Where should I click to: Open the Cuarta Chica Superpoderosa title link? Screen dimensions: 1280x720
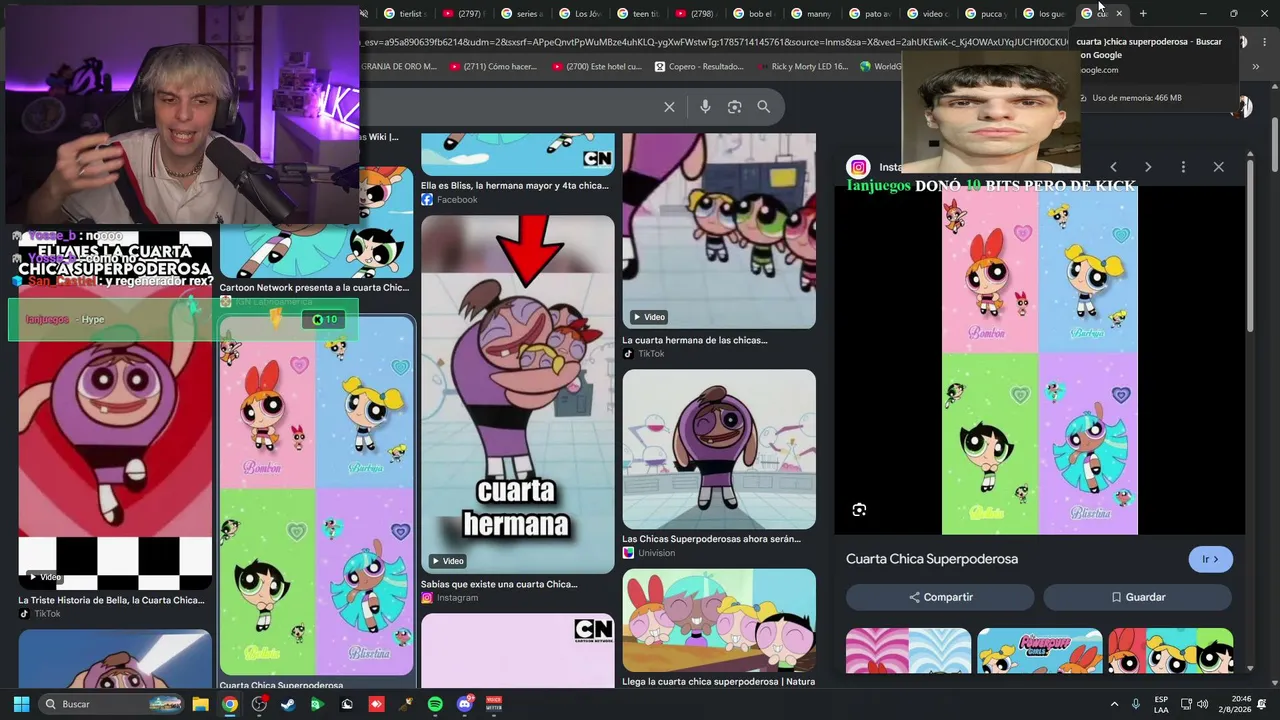(932, 559)
